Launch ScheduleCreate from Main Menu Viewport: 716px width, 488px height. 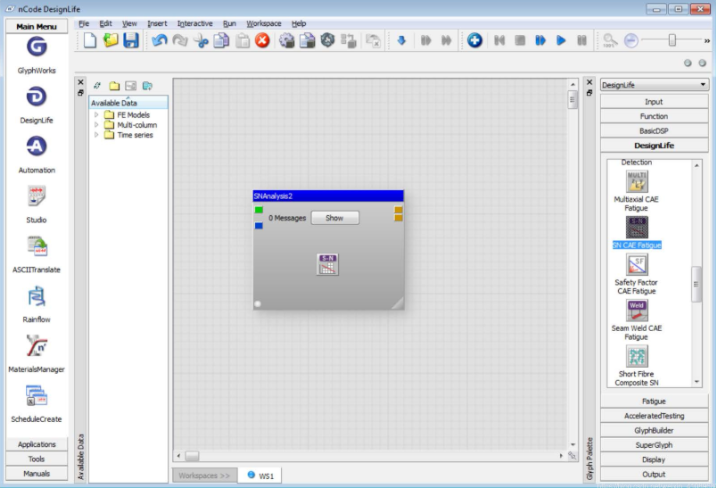click(37, 395)
